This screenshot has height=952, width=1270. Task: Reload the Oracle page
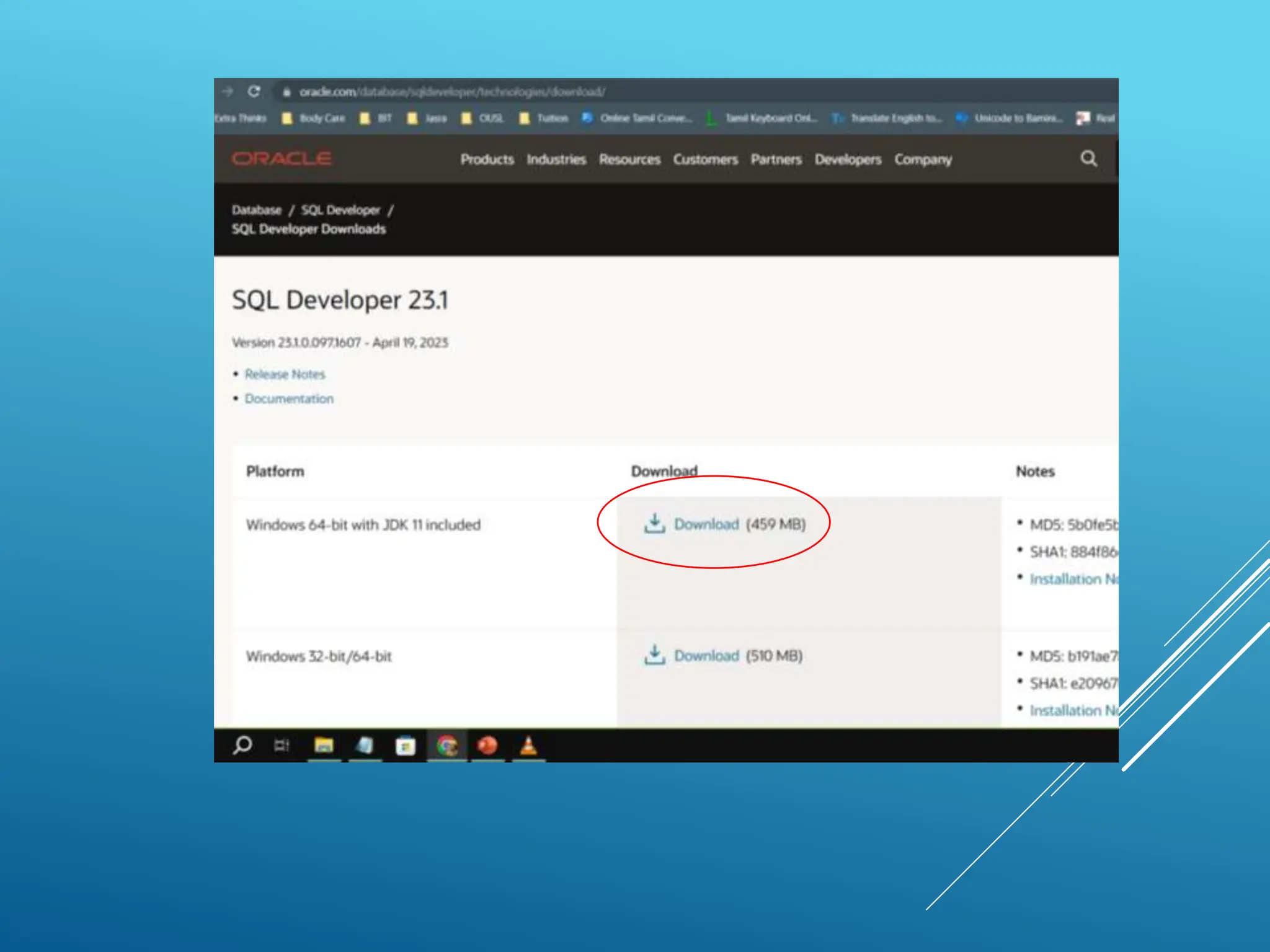pyautogui.click(x=254, y=91)
